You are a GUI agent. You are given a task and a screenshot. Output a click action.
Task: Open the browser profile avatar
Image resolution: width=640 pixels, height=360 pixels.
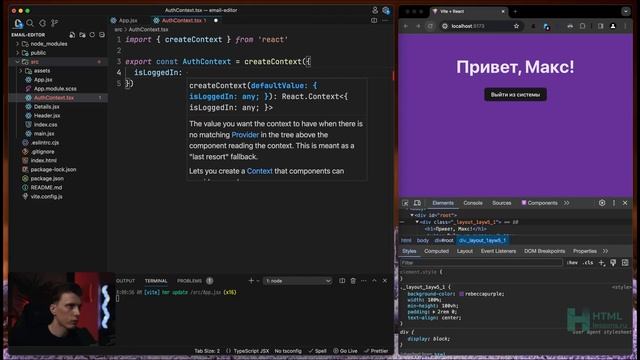pyautogui.click(x=613, y=26)
